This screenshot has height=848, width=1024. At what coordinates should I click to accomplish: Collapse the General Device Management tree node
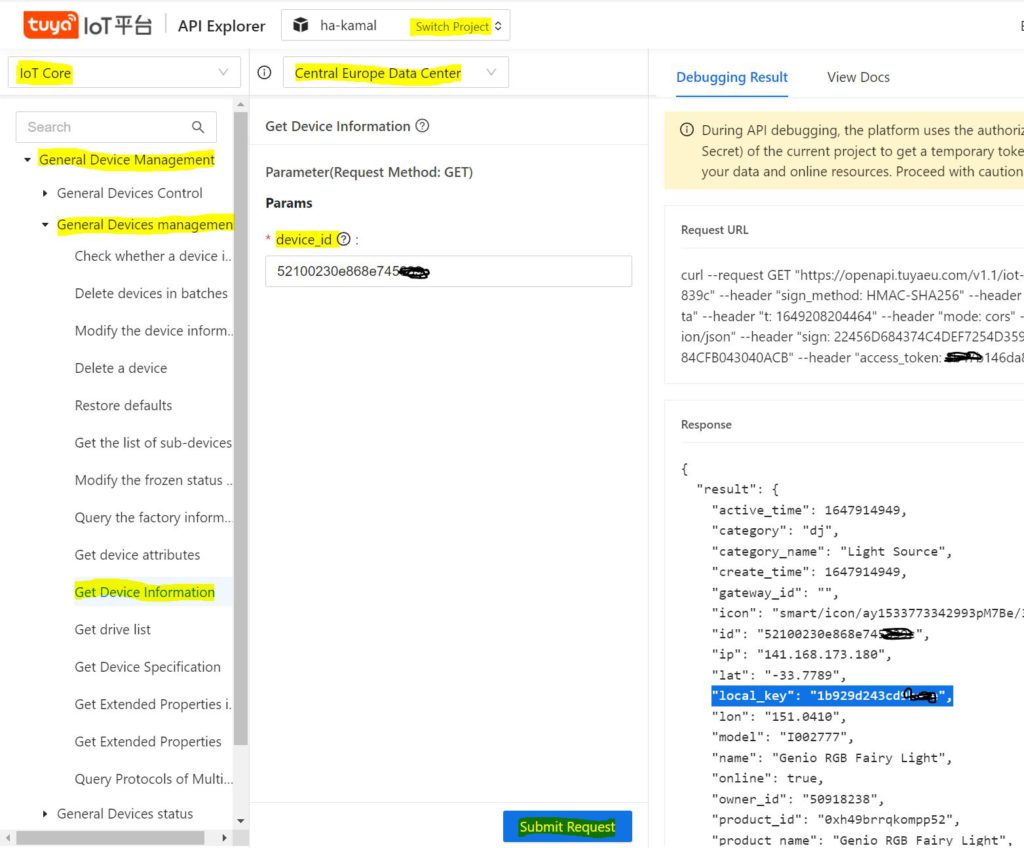click(27, 159)
